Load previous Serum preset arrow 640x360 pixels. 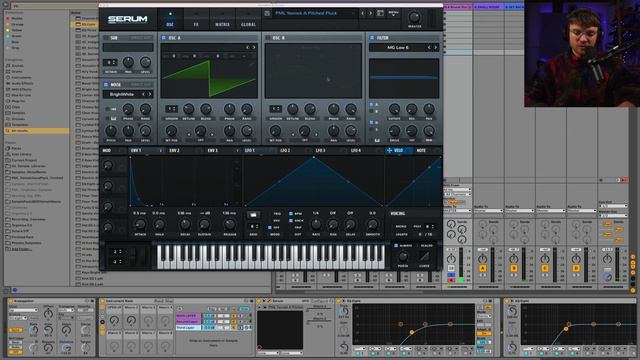tap(362, 13)
